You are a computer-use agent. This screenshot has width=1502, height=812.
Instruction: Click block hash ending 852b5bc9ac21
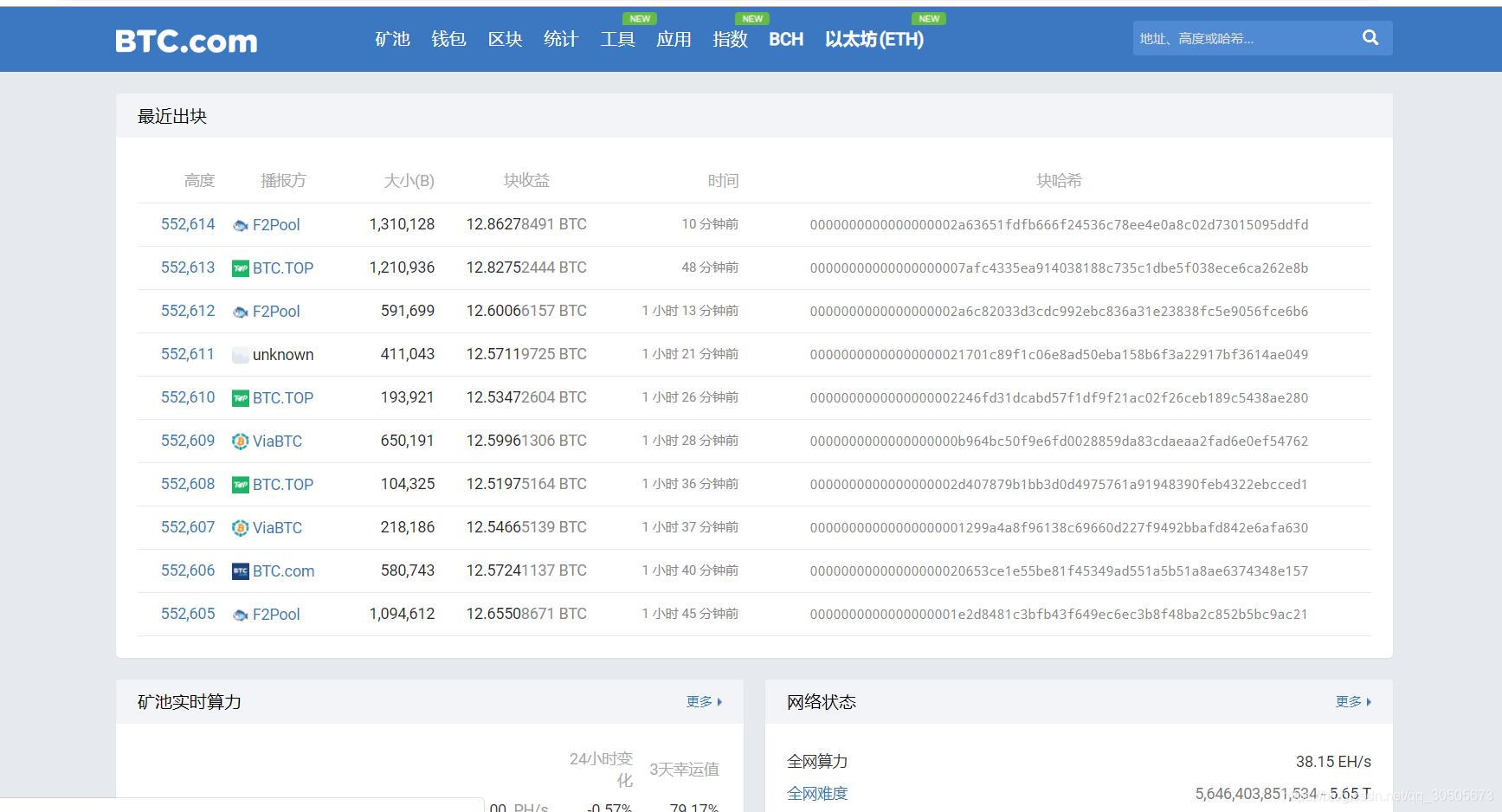click(1059, 615)
